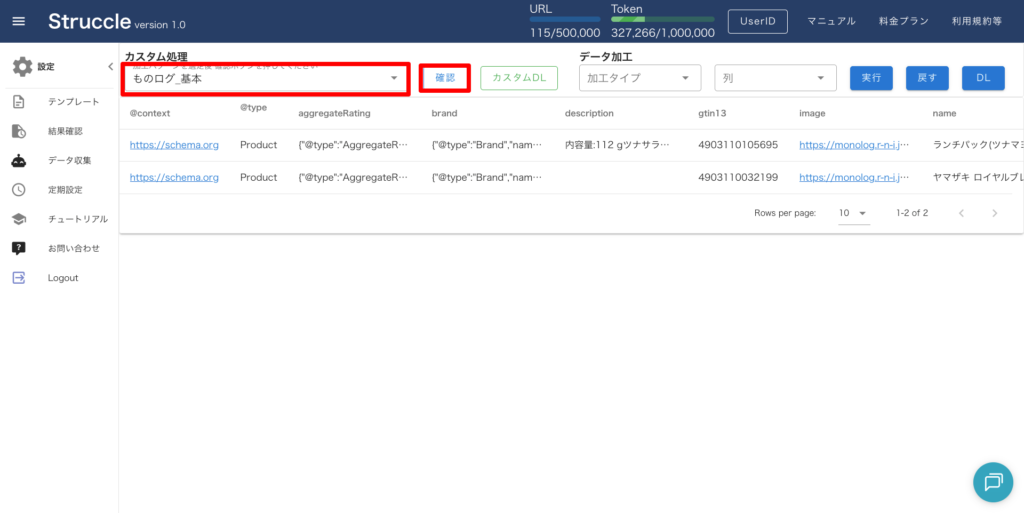This screenshot has width=1024, height=513.
Task: Open the chat widget bubble
Action: (992, 482)
